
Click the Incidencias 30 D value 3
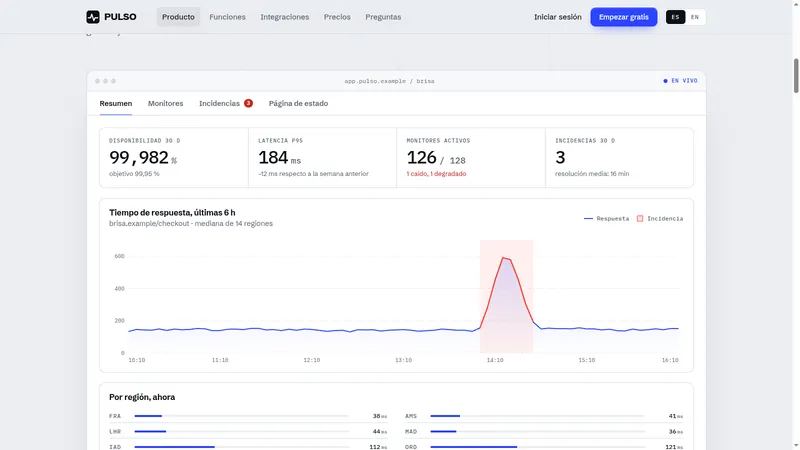coord(560,158)
